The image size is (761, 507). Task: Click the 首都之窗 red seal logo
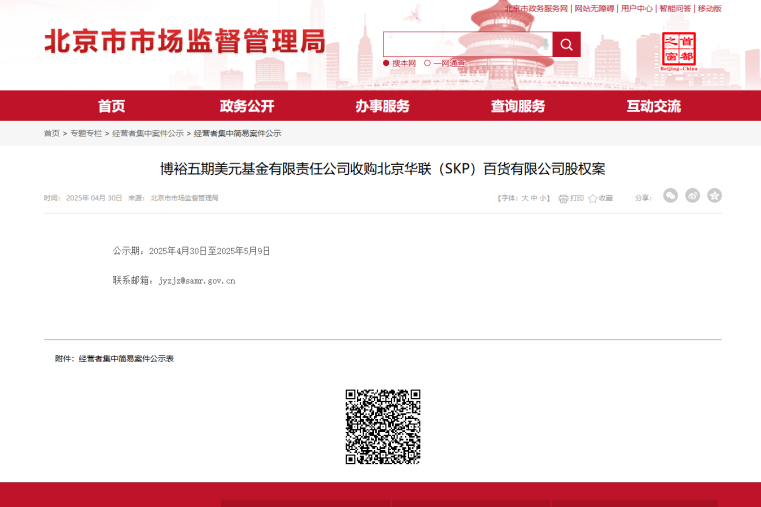pyautogui.click(x=679, y=48)
